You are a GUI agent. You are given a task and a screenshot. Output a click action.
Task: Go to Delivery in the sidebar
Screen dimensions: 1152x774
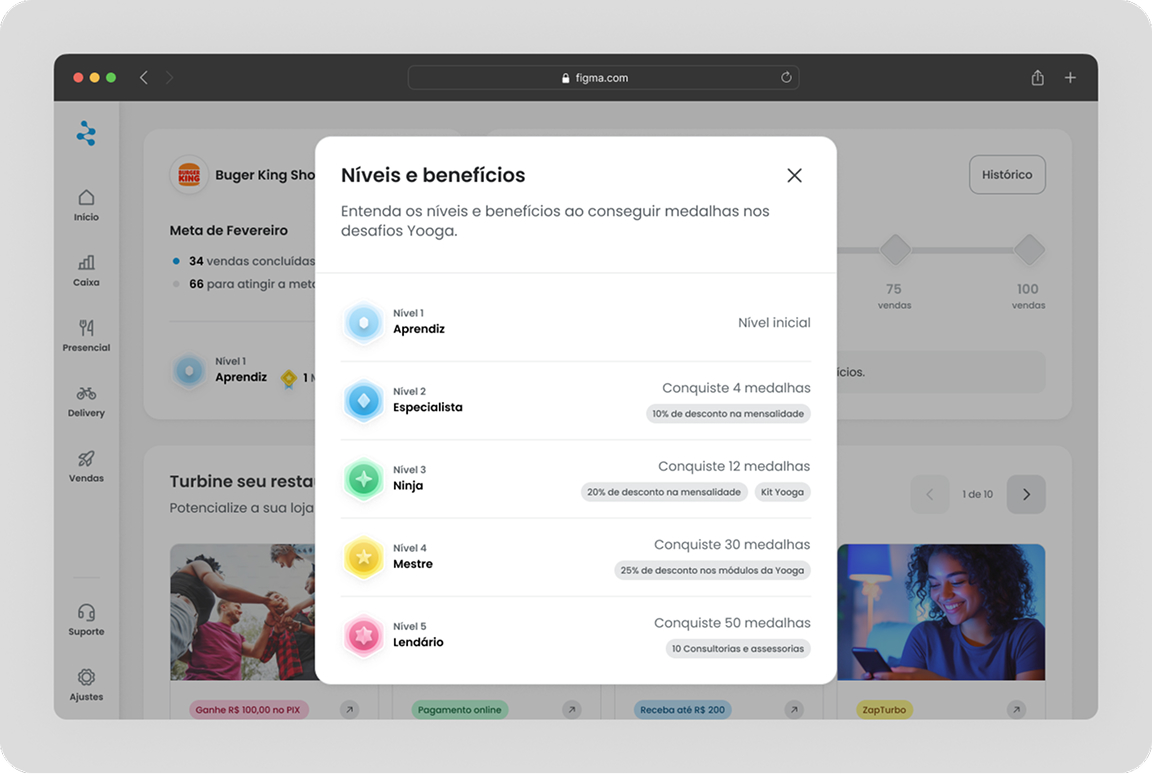point(86,400)
